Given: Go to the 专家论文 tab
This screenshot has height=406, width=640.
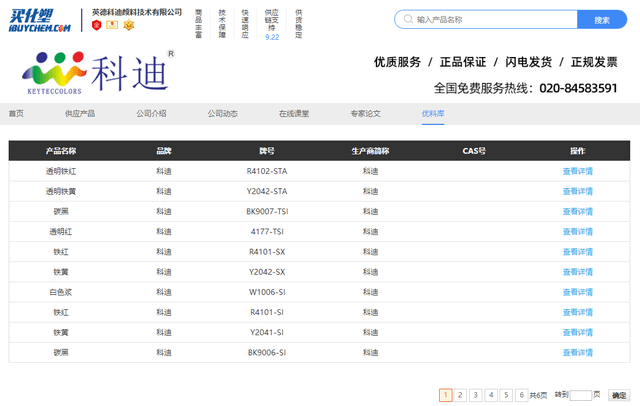Looking at the screenshot, I should point(365,113).
